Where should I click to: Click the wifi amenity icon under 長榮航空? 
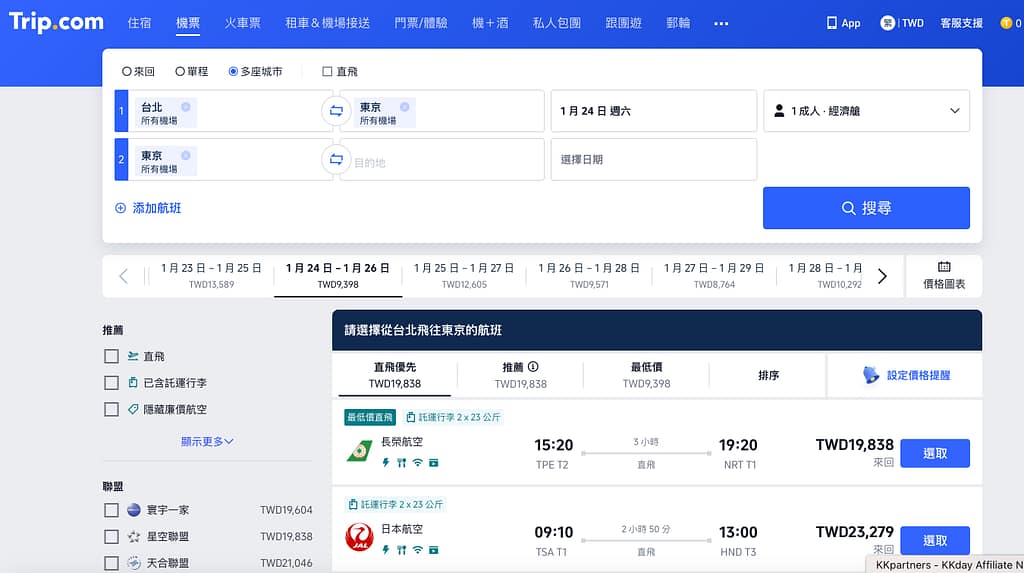pyautogui.click(x=417, y=463)
